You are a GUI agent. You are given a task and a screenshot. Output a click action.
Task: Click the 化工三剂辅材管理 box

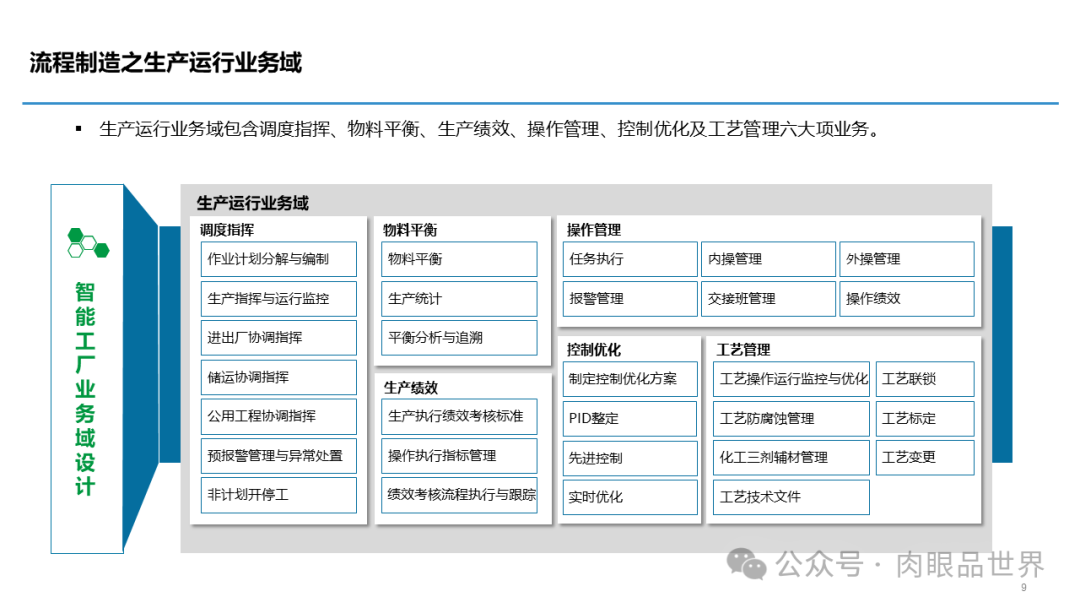791,458
